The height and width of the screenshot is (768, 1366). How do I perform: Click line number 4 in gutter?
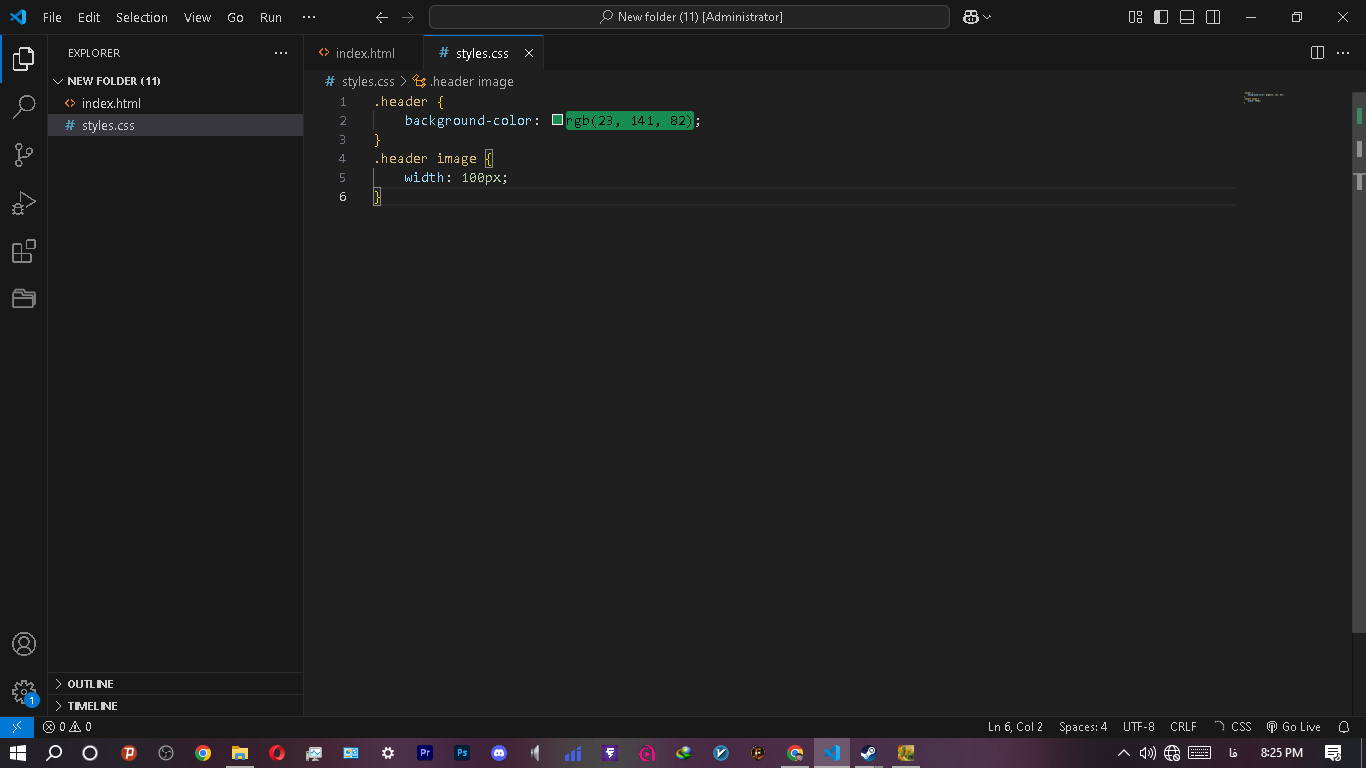click(x=343, y=158)
